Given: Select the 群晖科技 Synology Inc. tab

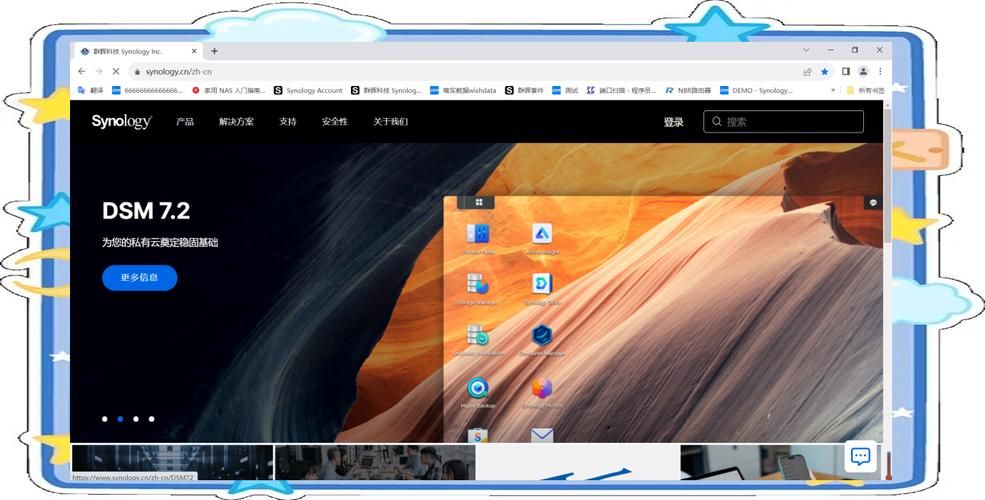Looking at the screenshot, I should coord(138,52).
